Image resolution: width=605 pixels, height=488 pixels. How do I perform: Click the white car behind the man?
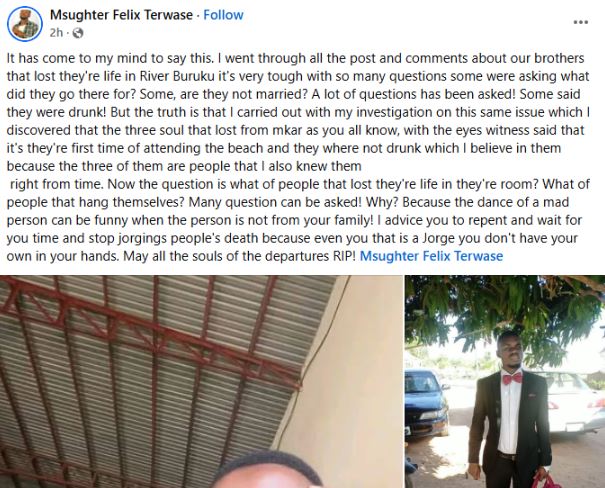pyautogui.click(x=573, y=402)
